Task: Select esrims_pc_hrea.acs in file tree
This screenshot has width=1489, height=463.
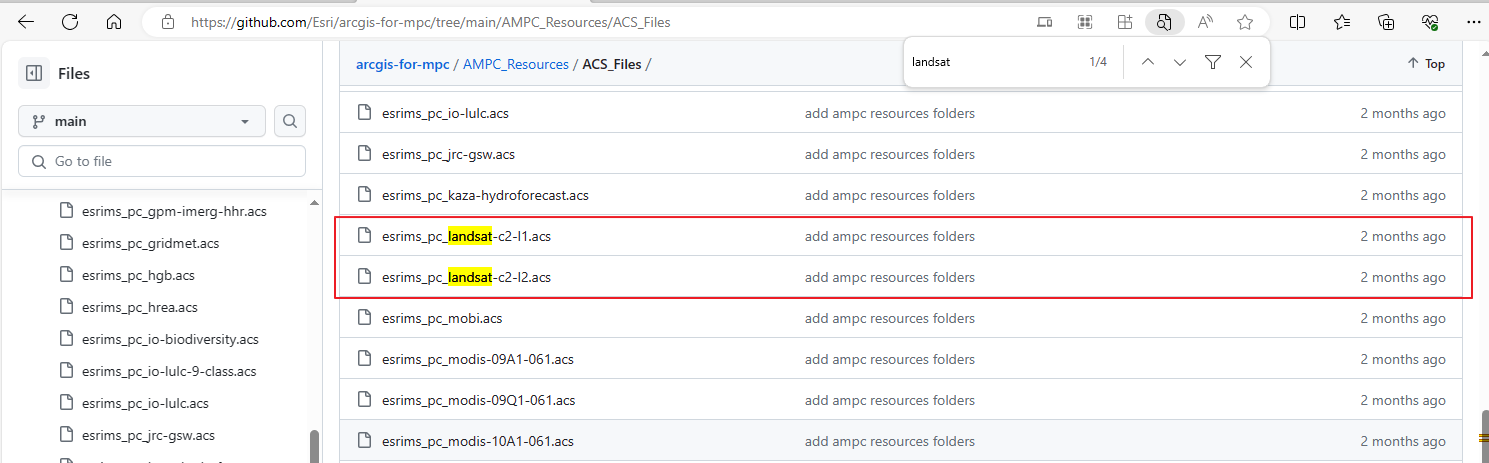Action: point(140,307)
